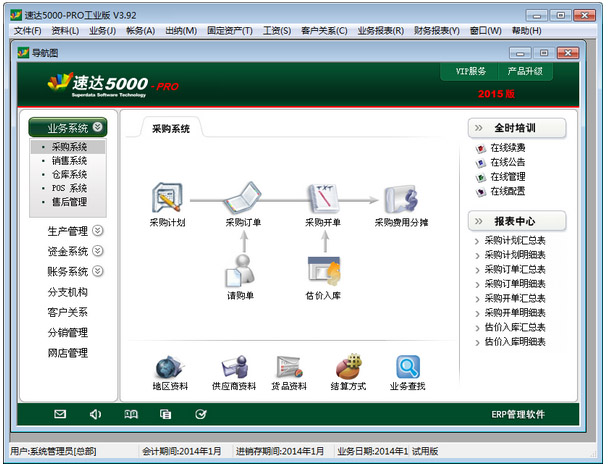Open the 采购计划 purchase plan icon
Screen dimensions: 611x468
pos(167,198)
